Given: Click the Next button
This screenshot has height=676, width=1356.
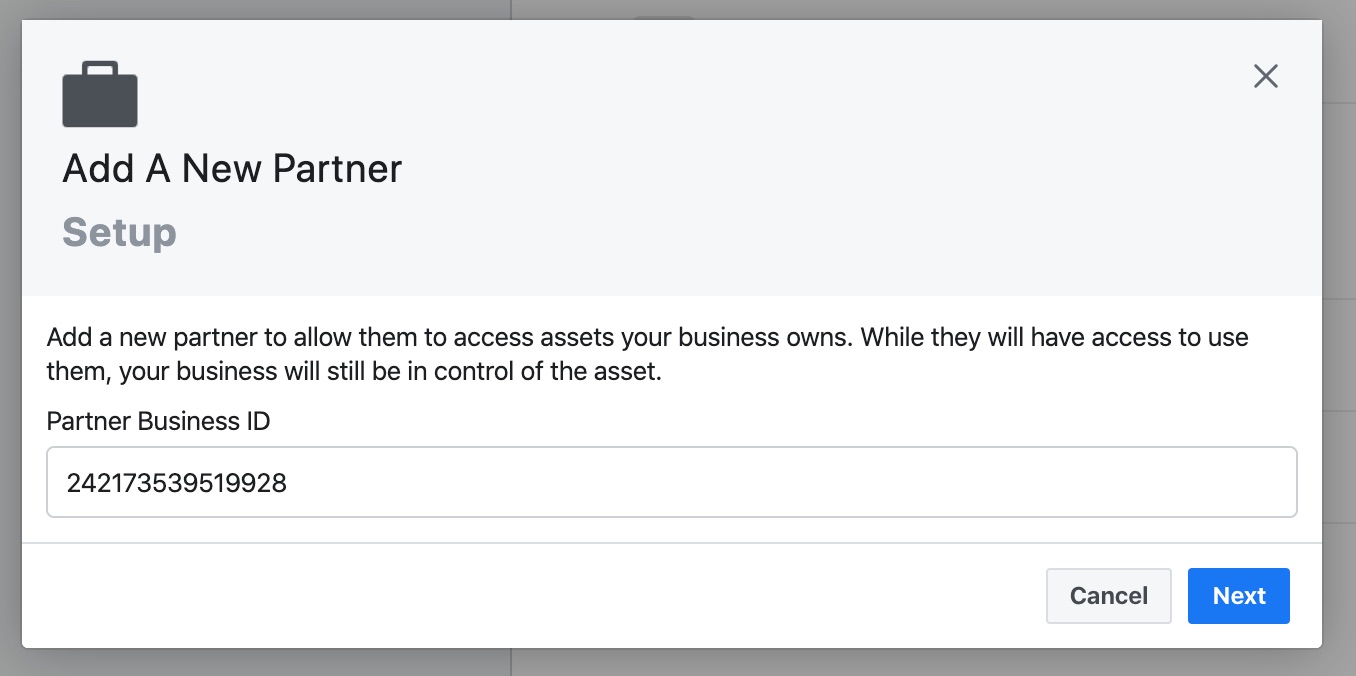Looking at the screenshot, I should [x=1239, y=596].
